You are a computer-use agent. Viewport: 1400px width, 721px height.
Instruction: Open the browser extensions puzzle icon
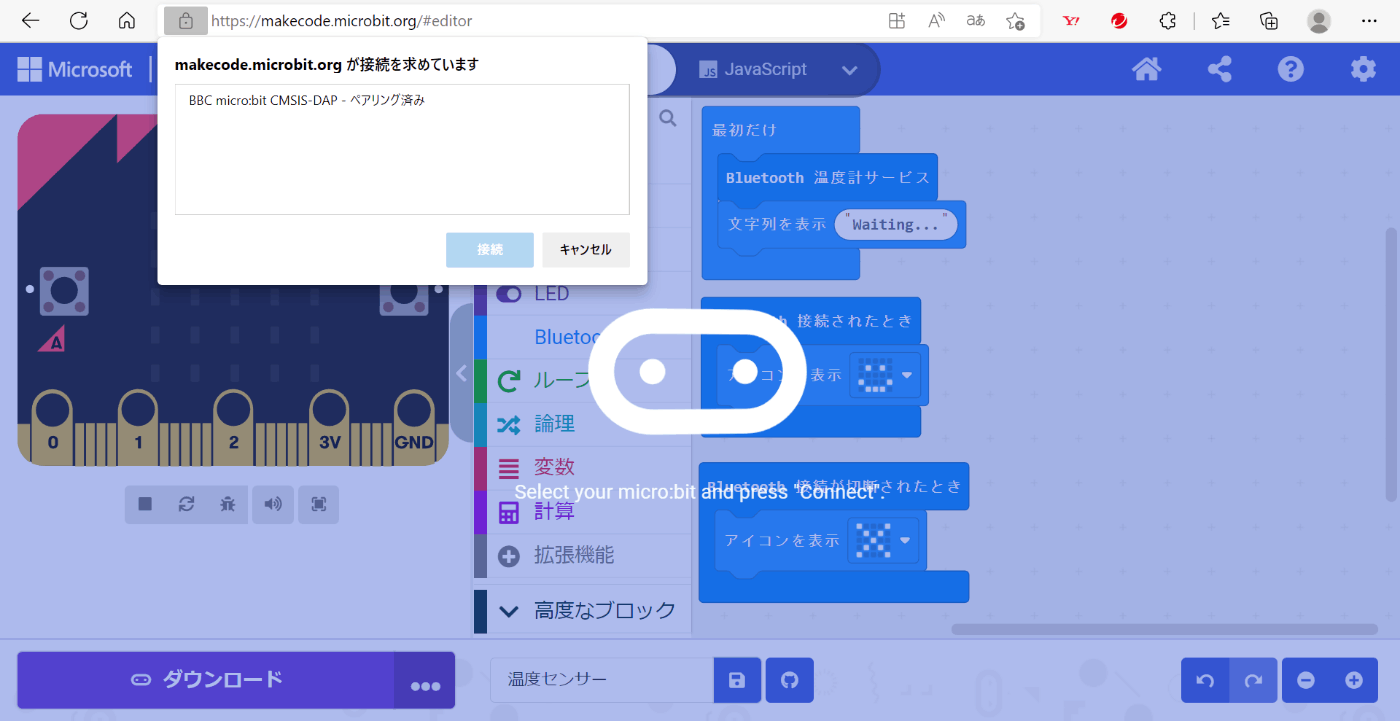pyautogui.click(x=1167, y=20)
